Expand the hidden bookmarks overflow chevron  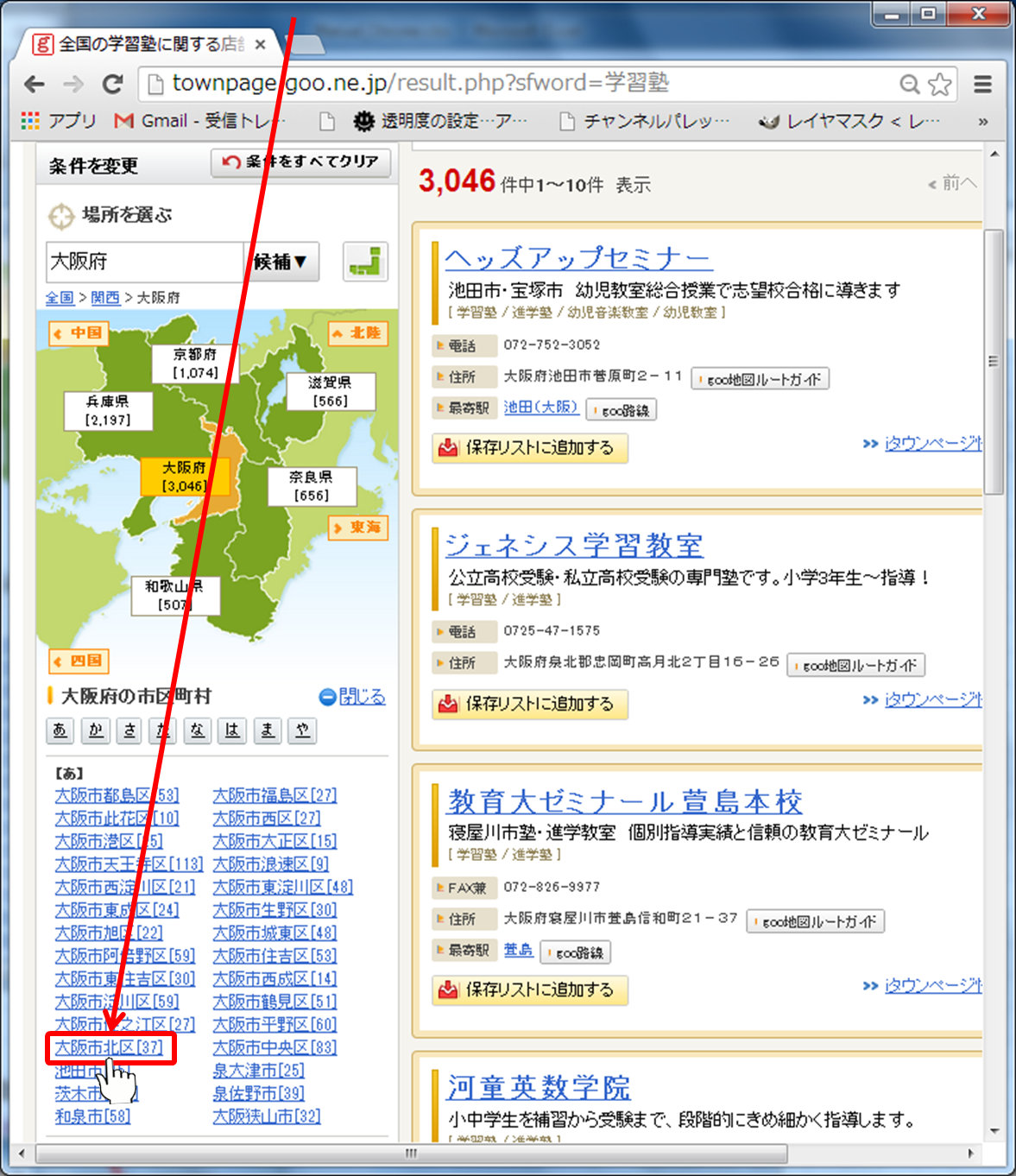pyautogui.click(x=982, y=122)
